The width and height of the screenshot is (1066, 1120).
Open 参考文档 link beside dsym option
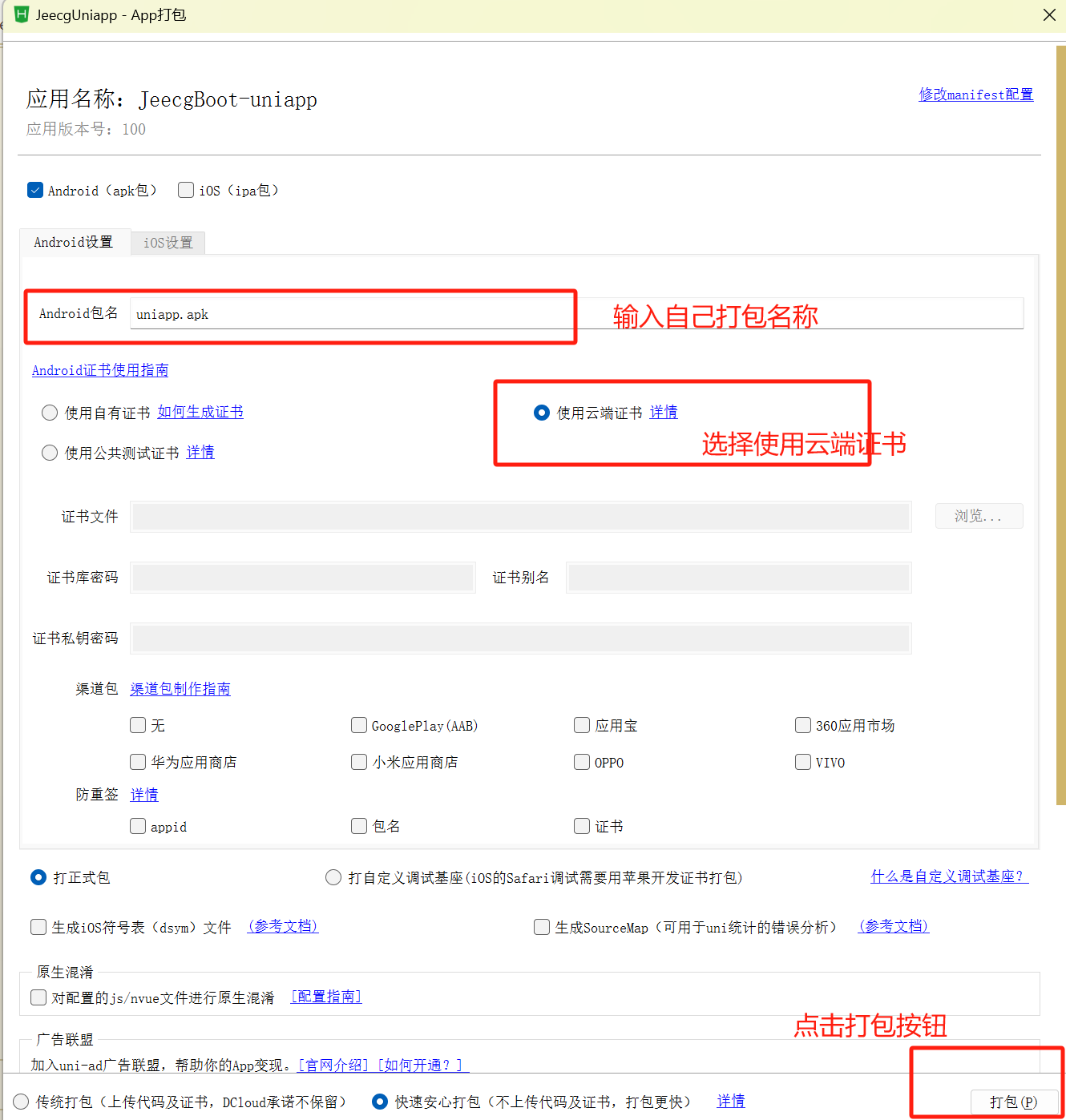(283, 926)
